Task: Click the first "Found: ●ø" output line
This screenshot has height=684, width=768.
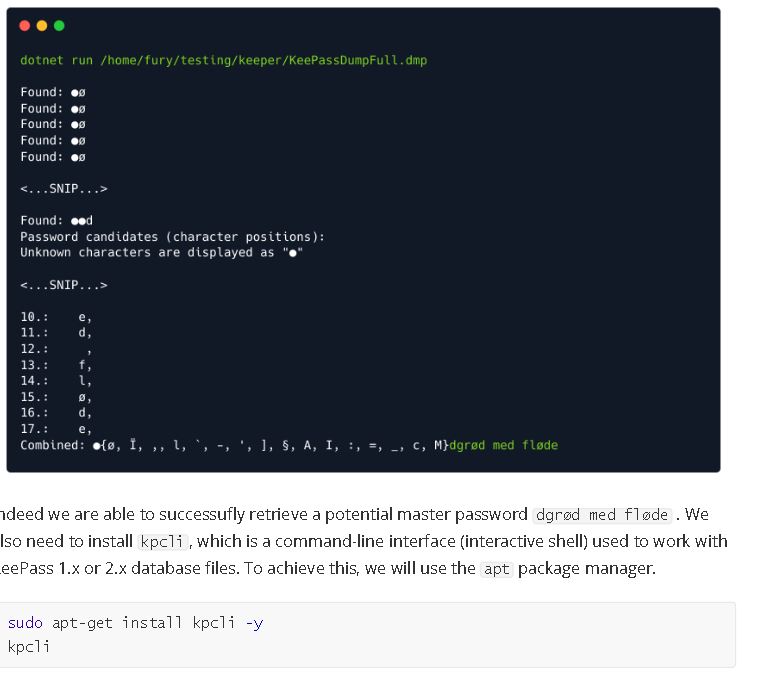Action: point(53,92)
